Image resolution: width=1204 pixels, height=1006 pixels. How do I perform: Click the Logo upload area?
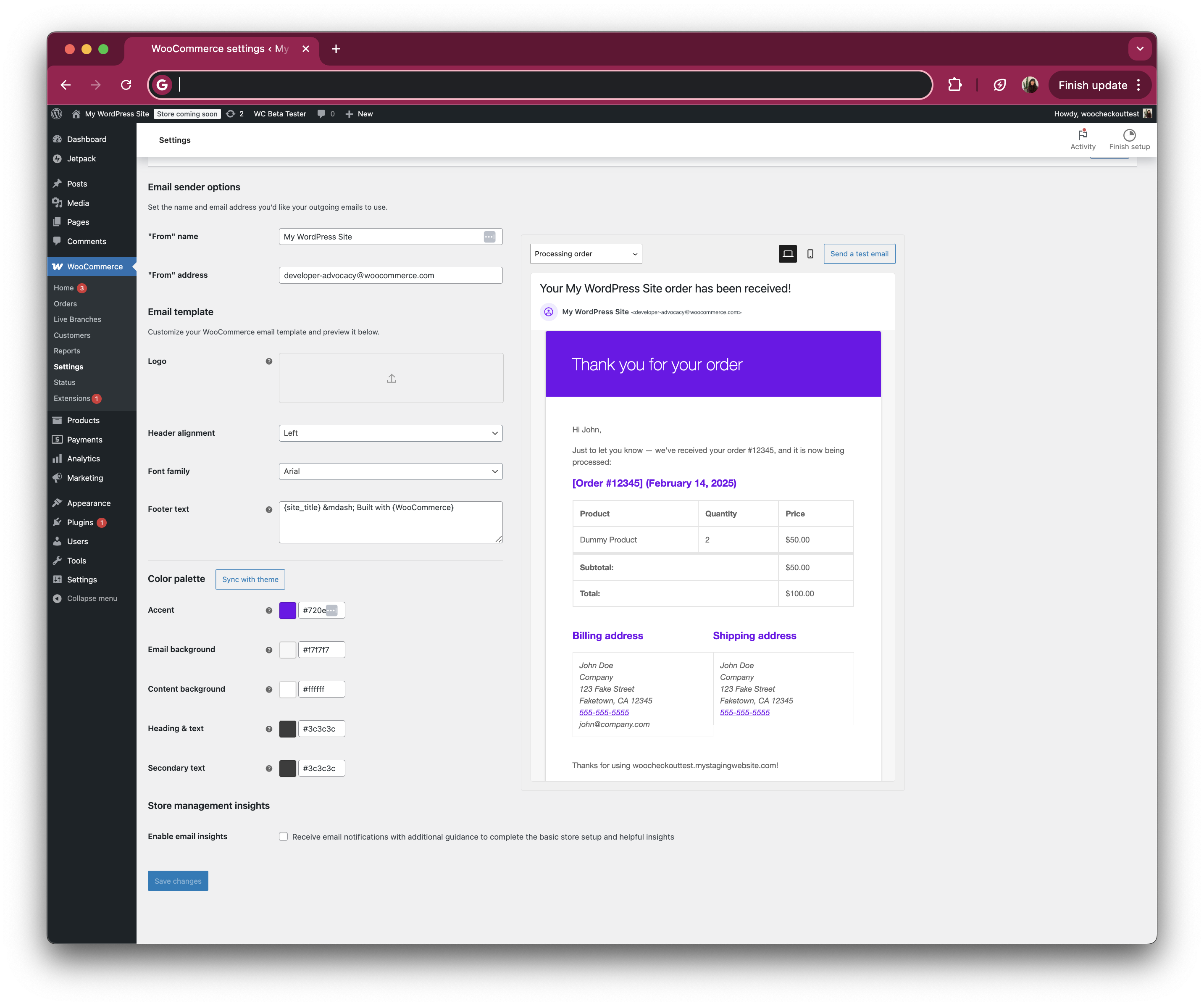pyautogui.click(x=391, y=378)
